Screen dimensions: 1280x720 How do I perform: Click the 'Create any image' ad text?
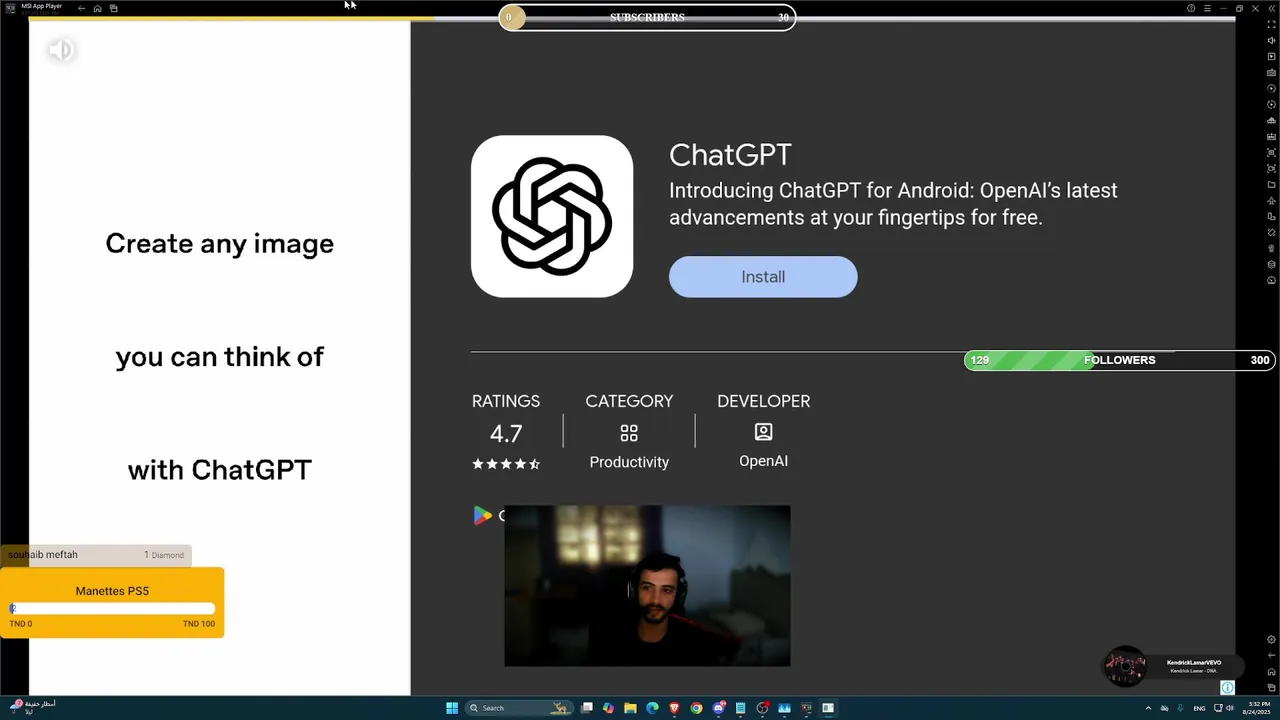219,244
